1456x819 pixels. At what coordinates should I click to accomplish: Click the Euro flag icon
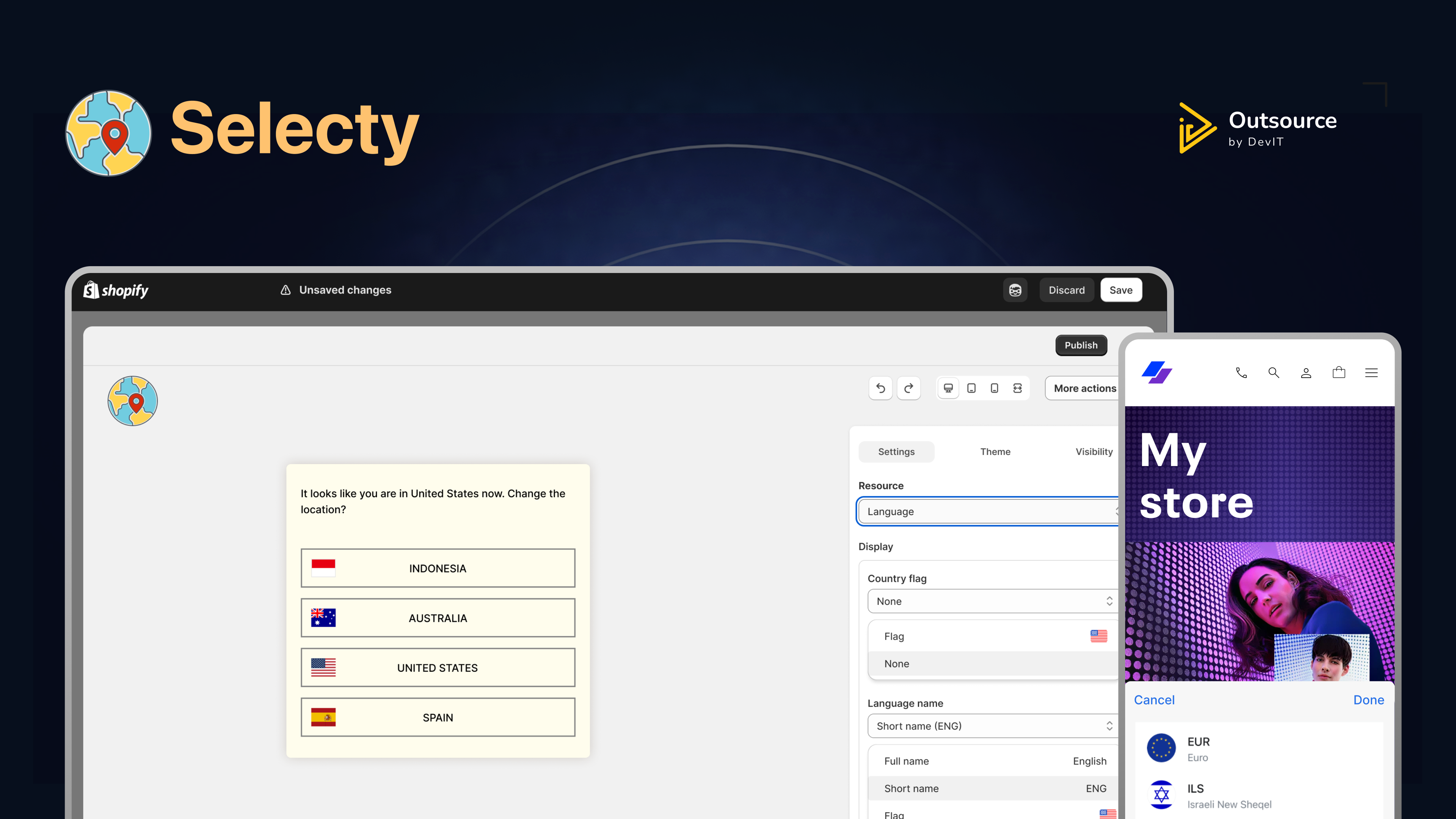pos(1161,748)
